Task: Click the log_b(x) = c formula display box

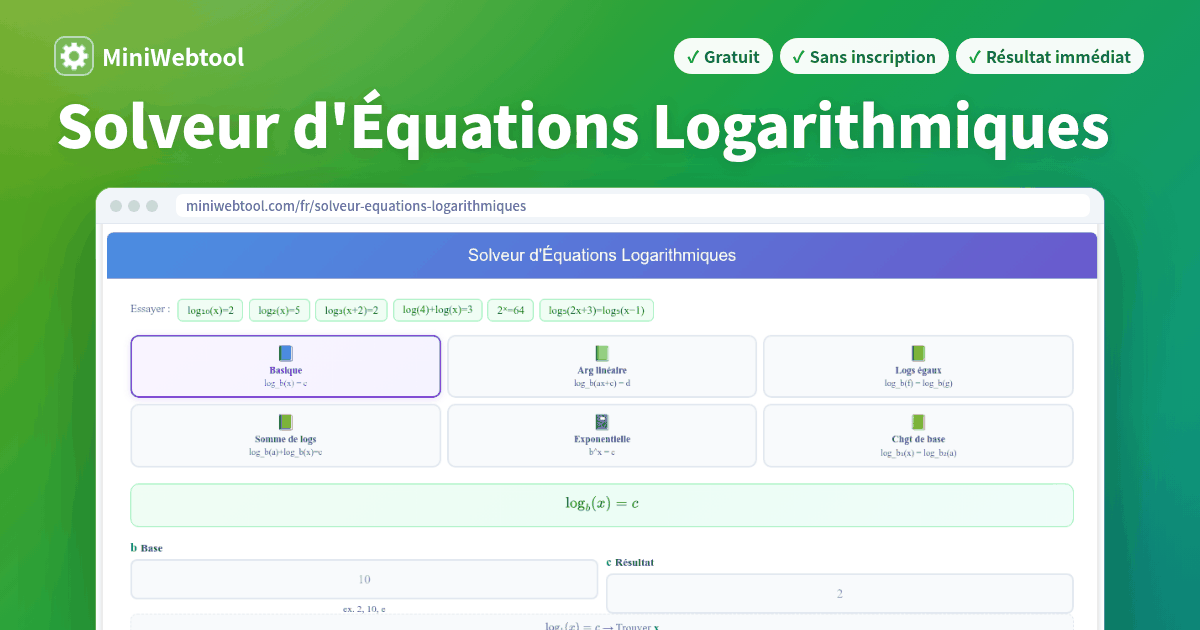Action: (x=602, y=505)
